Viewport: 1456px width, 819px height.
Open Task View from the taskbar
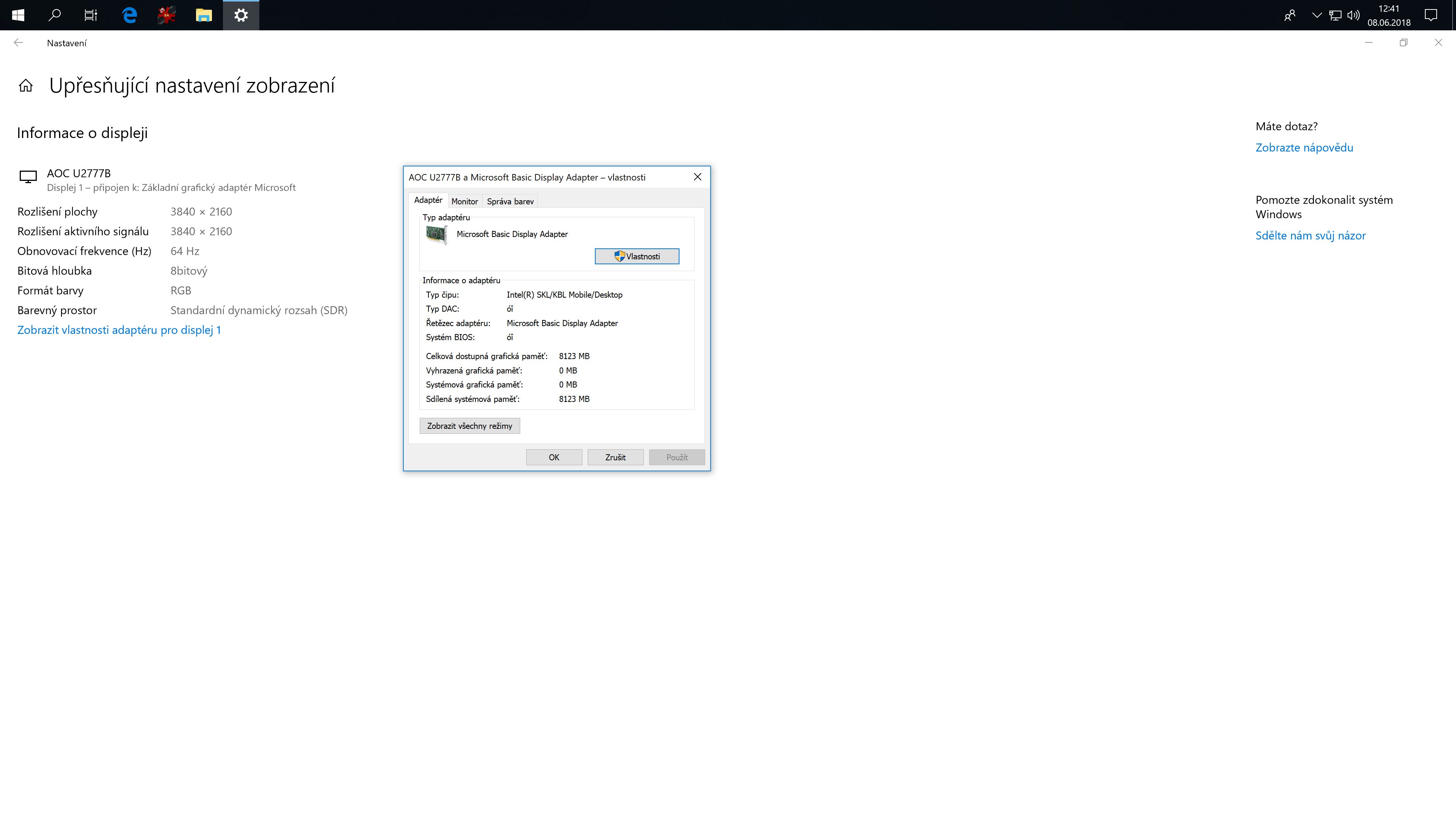[x=91, y=15]
